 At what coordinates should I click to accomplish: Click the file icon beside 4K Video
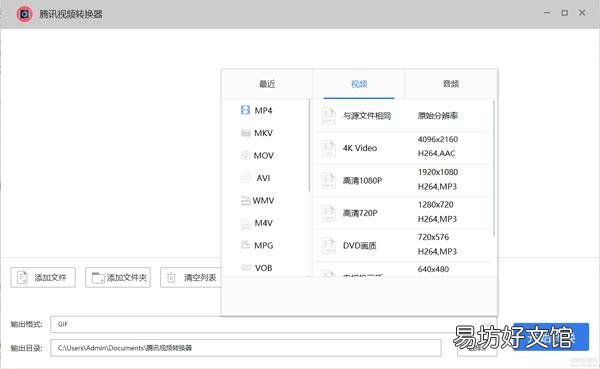coord(329,148)
